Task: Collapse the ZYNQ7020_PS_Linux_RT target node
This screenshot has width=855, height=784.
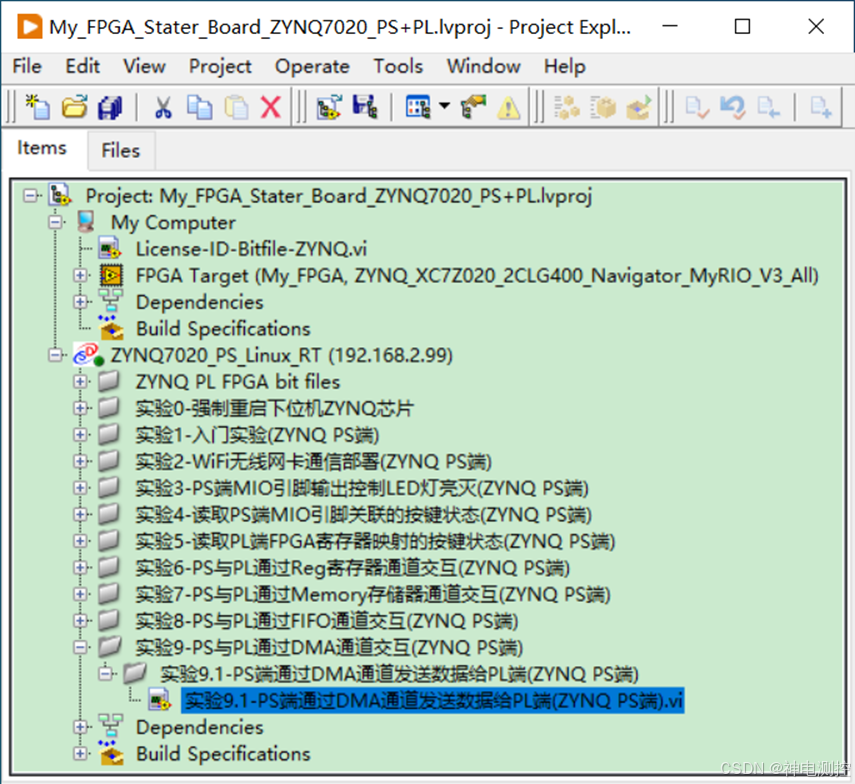Action: tap(55, 355)
